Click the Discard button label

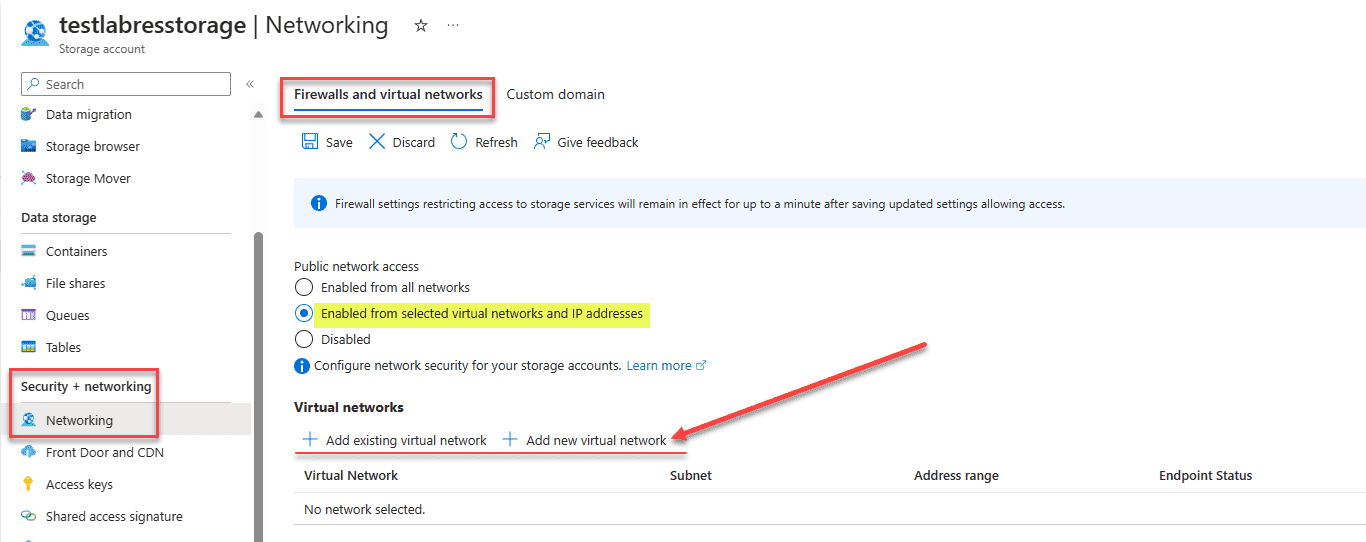coord(414,143)
